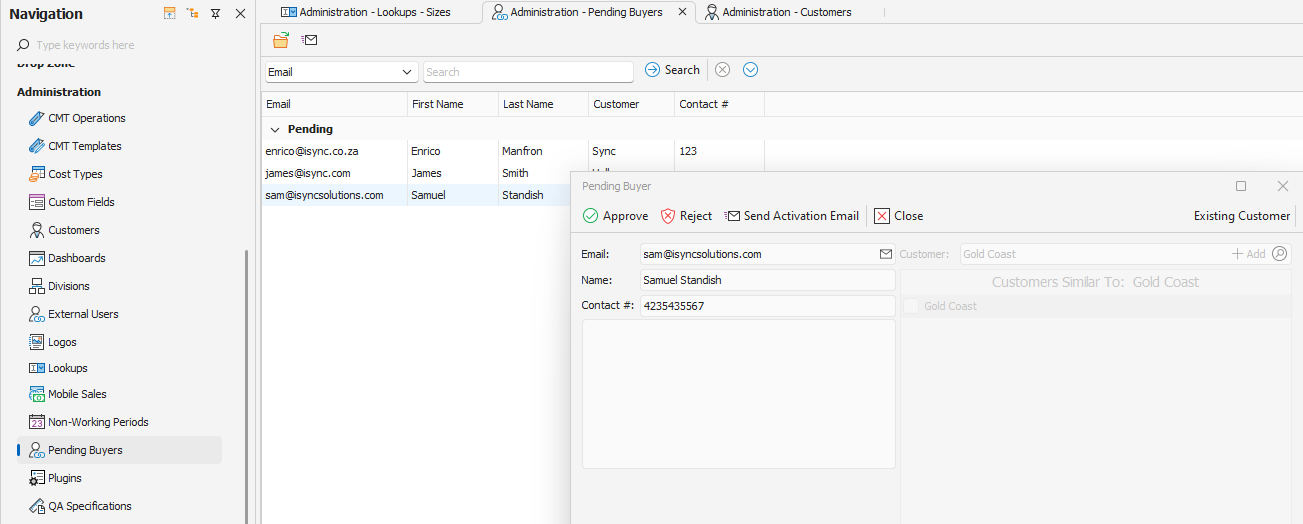Viewport: 1303px width, 524px height.
Task: Click the Name field with Samuel Standish
Action: pos(767,280)
